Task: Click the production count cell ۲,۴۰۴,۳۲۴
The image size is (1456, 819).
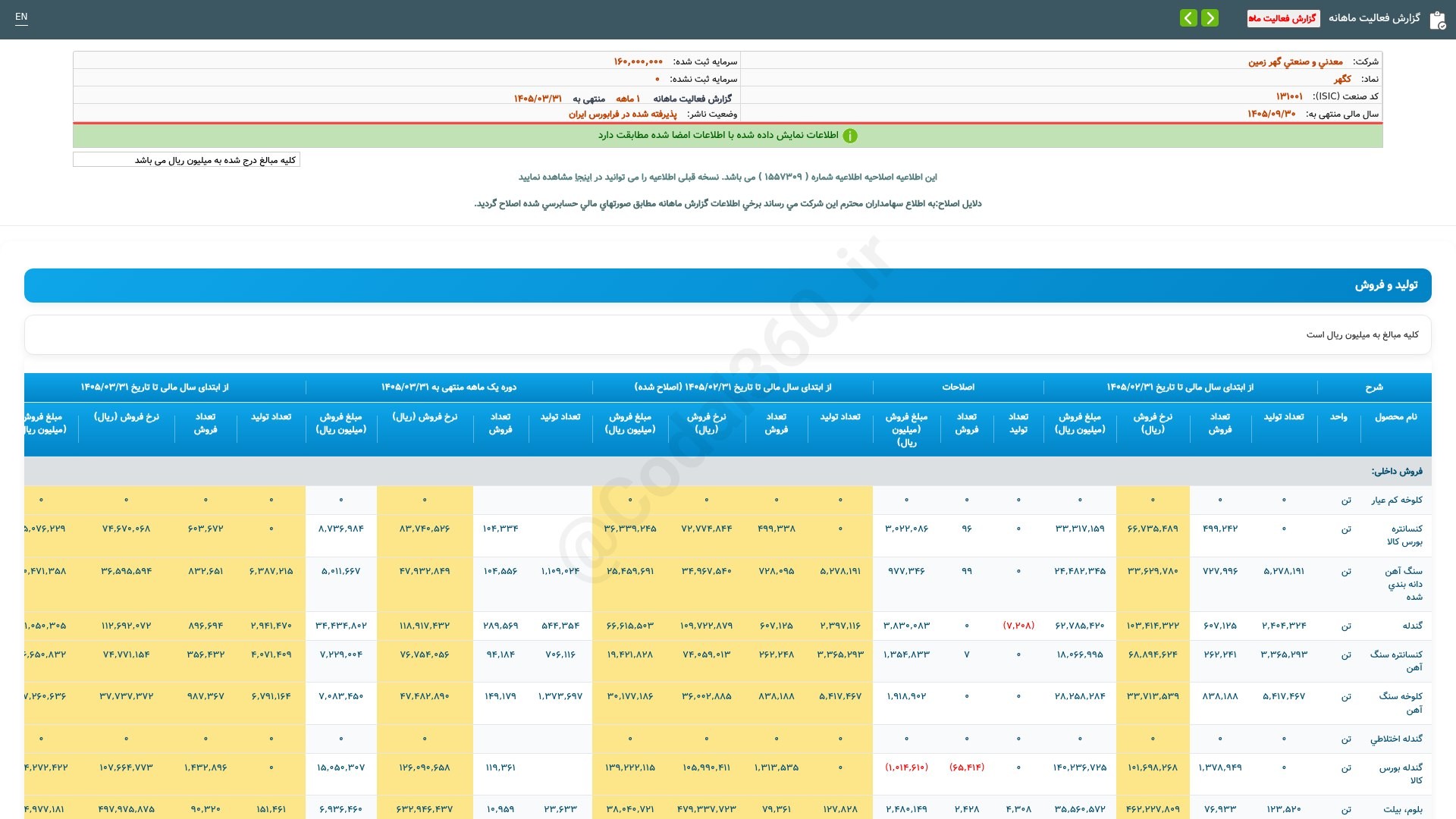Action: (1284, 626)
